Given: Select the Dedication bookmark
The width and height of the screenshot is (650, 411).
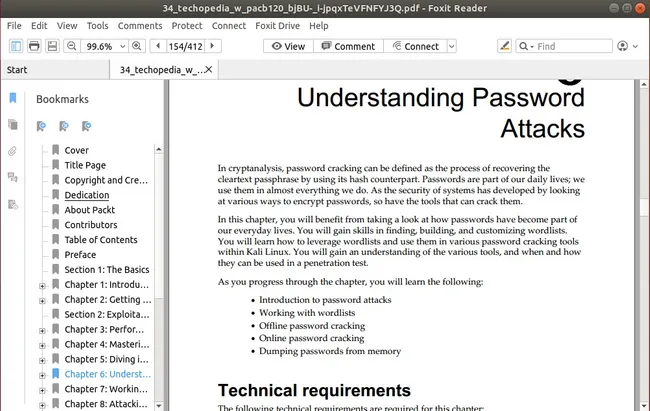Looking at the screenshot, I should (87, 195).
